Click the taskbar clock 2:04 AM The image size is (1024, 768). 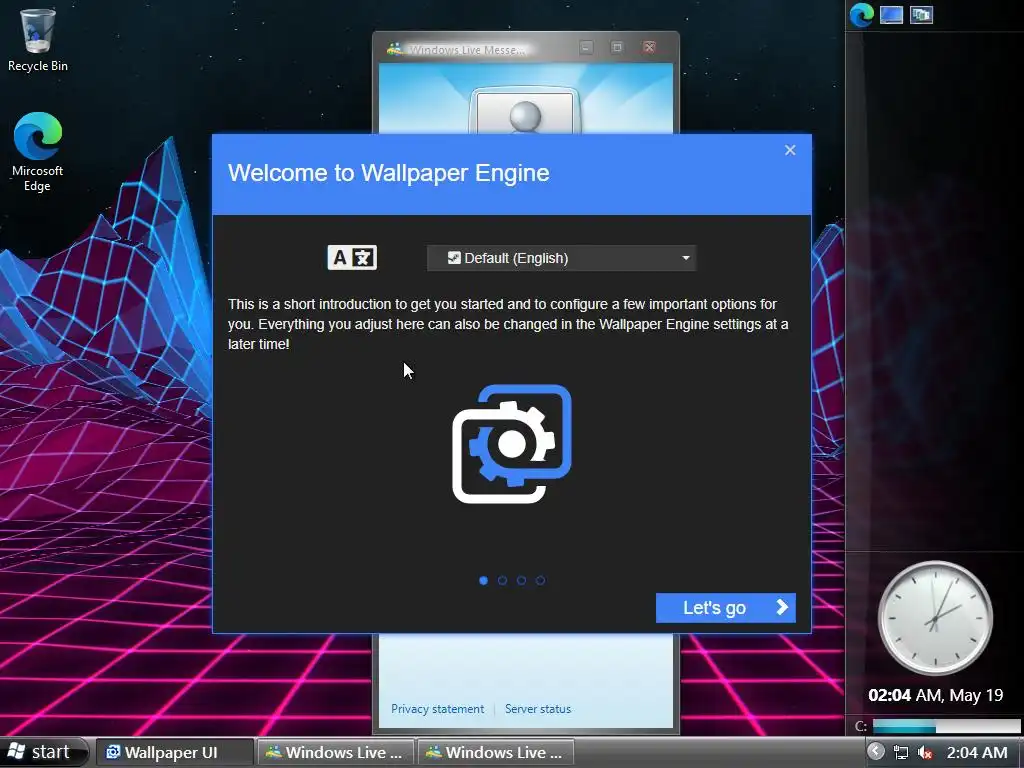pos(977,752)
